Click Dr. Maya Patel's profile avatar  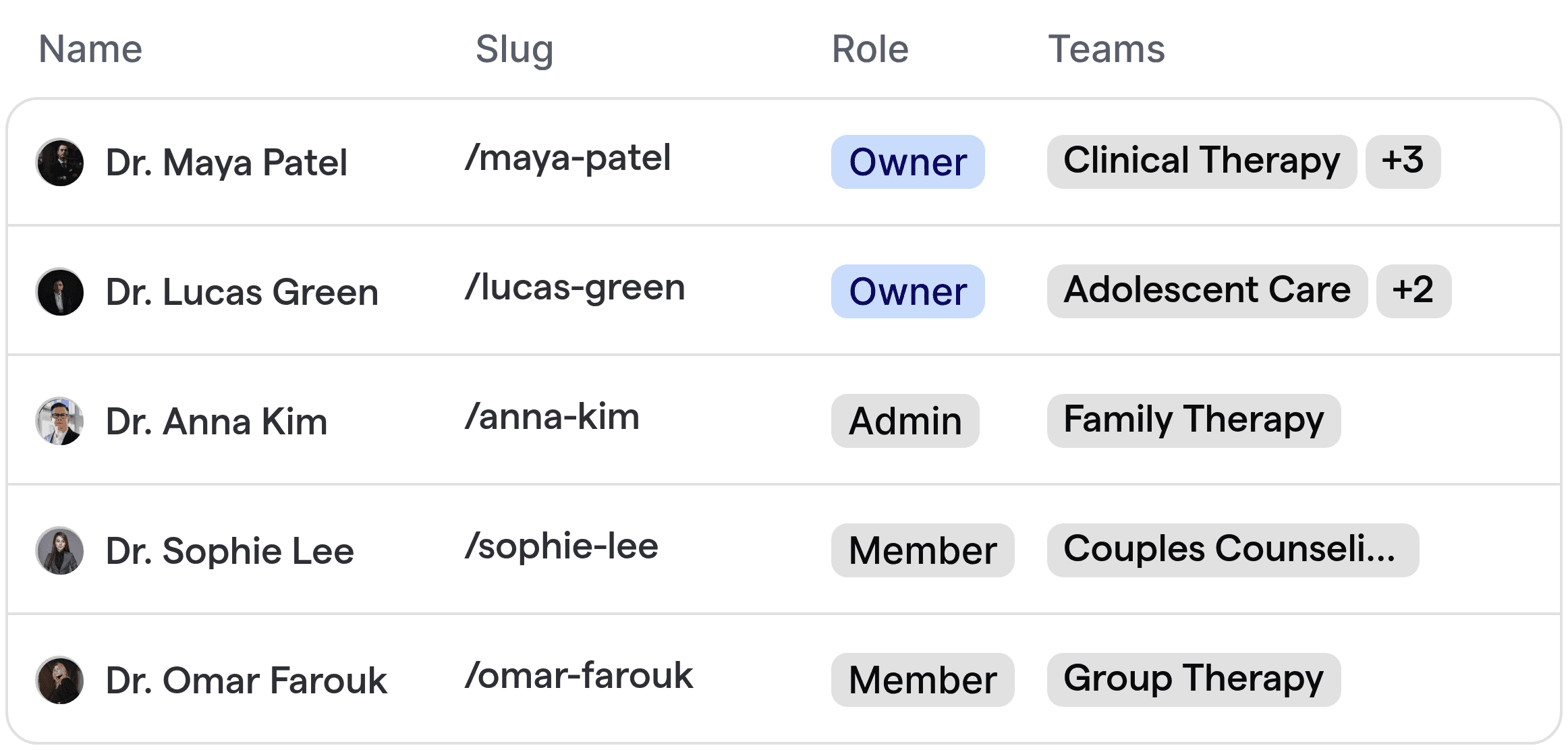(60, 162)
